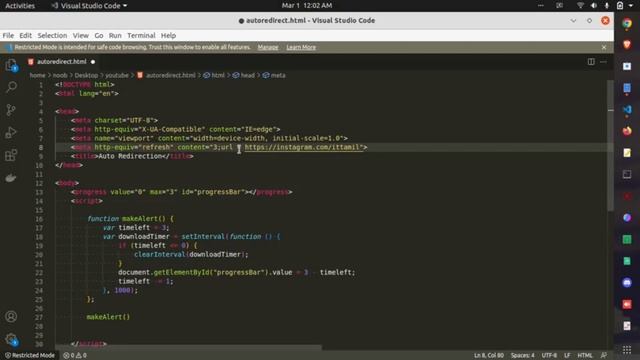Open the Run and Debug view
This screenshot has height=360, width=640.
(11, 132)
